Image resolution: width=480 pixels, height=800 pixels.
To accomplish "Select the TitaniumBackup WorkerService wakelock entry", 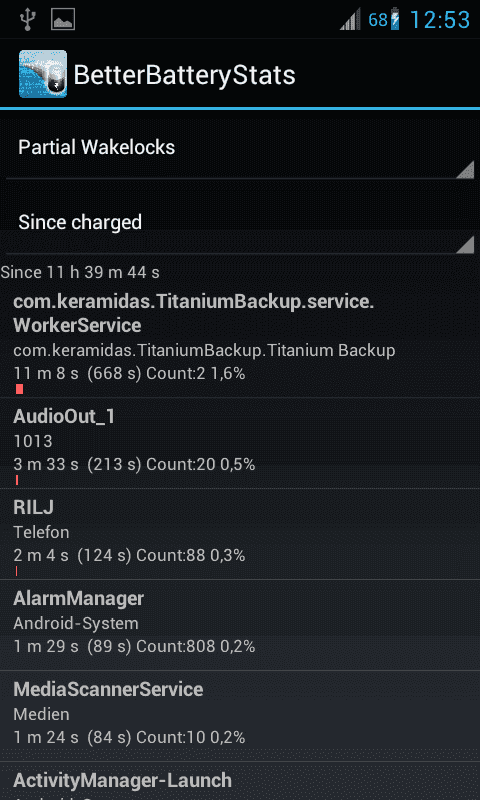I will pos(240,340).
